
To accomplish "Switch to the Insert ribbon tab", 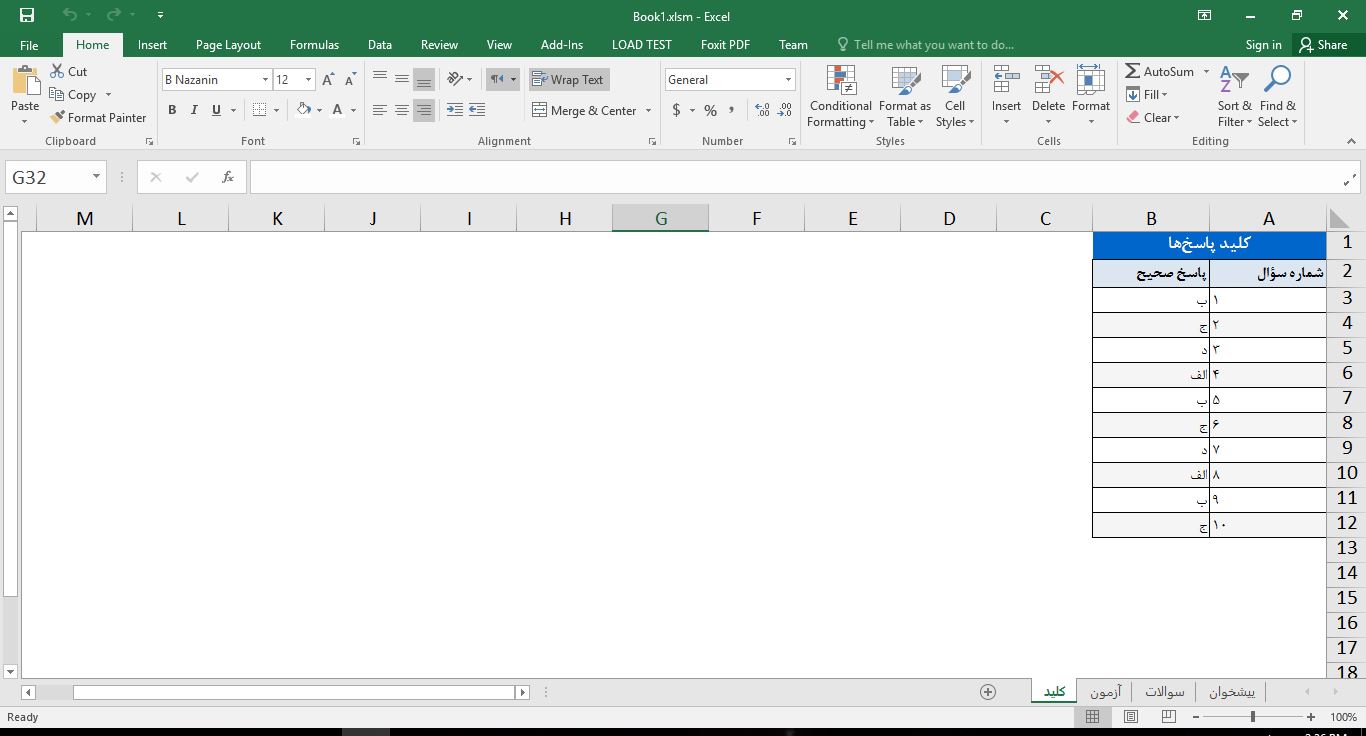I will [x=152, y=45].
